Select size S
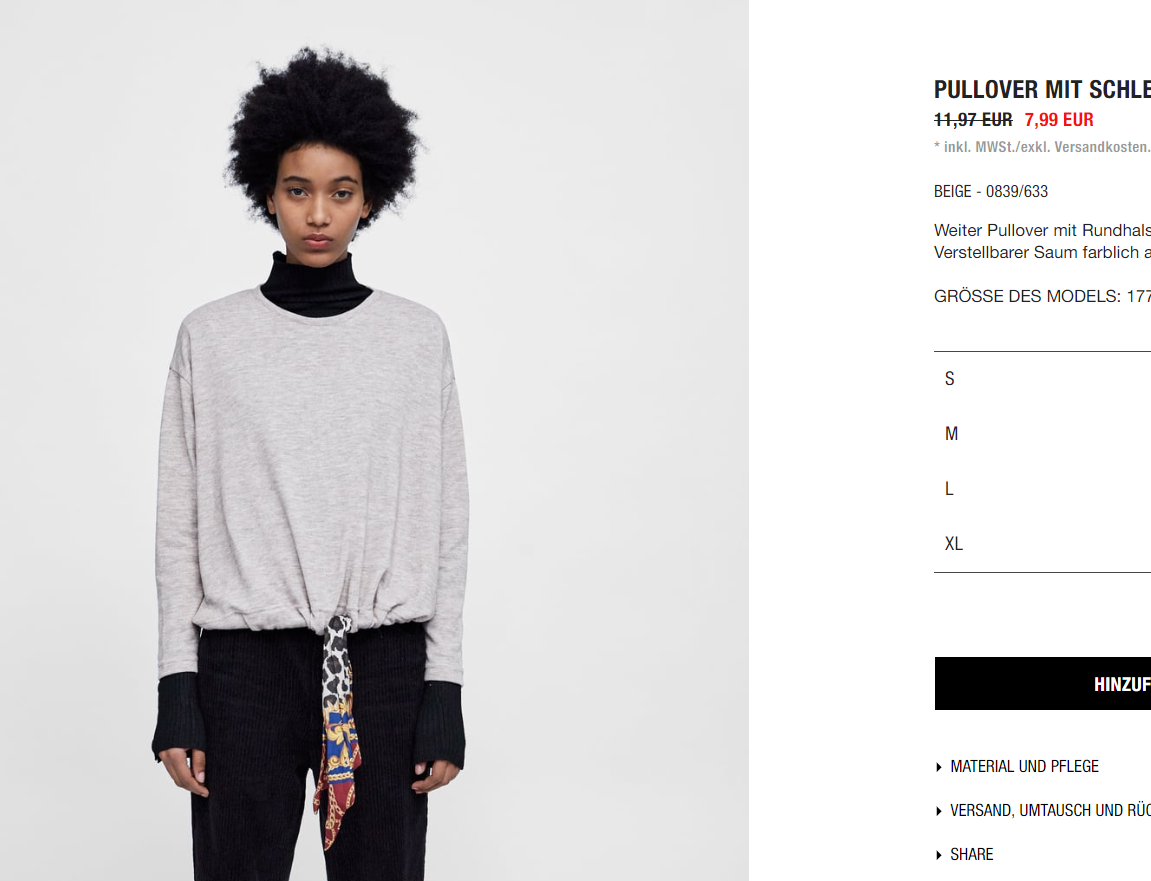 coord(1042,379)
